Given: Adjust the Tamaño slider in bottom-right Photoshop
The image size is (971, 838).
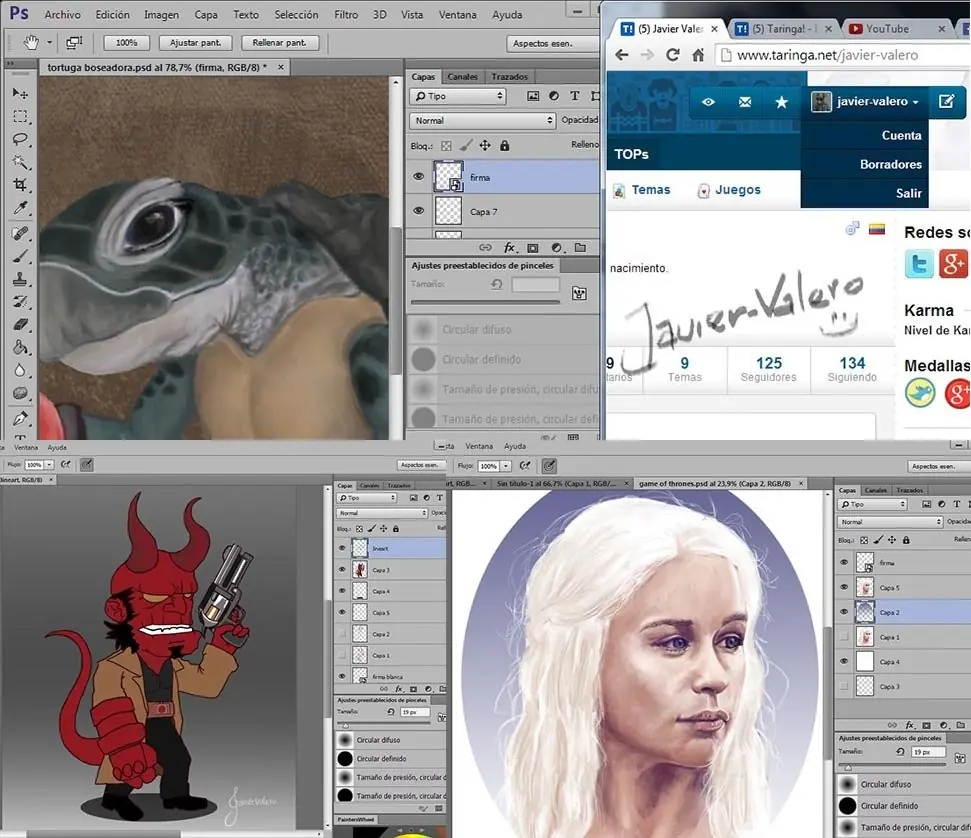Looking at the screenshot, I should click(892, 766).
